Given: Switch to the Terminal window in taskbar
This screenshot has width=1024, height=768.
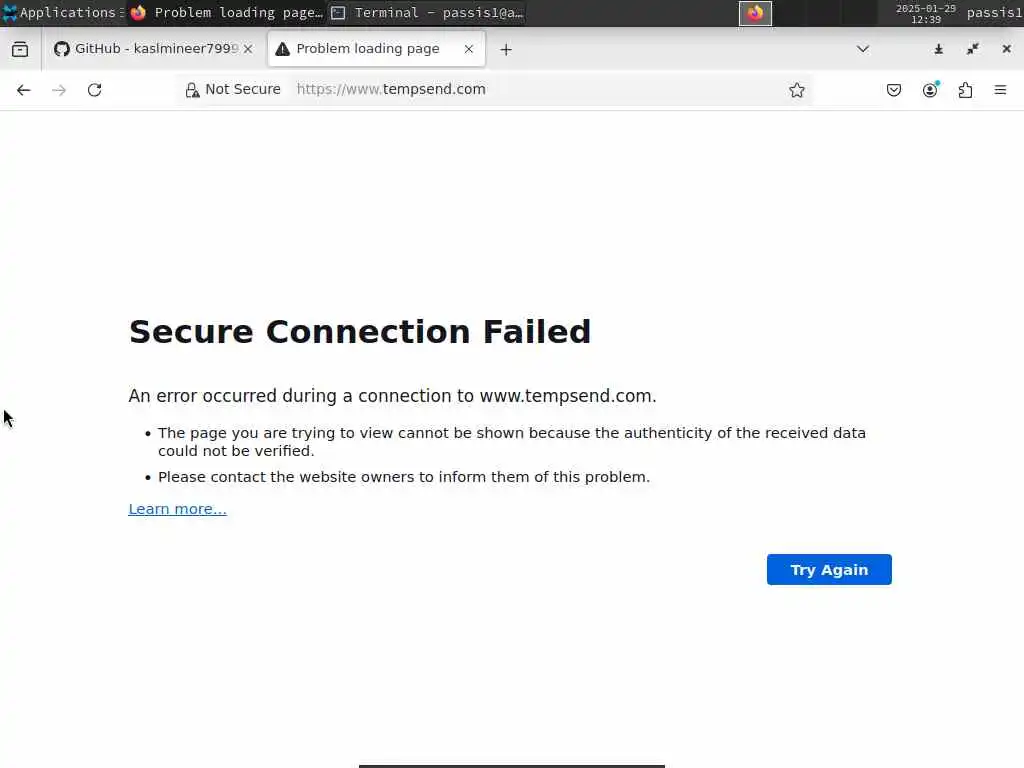Looking at the screenshot, I should [428, 13].
